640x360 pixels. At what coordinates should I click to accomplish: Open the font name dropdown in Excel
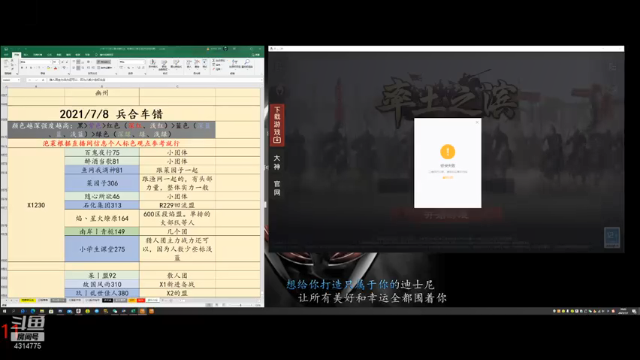click(x=51, y=62)
